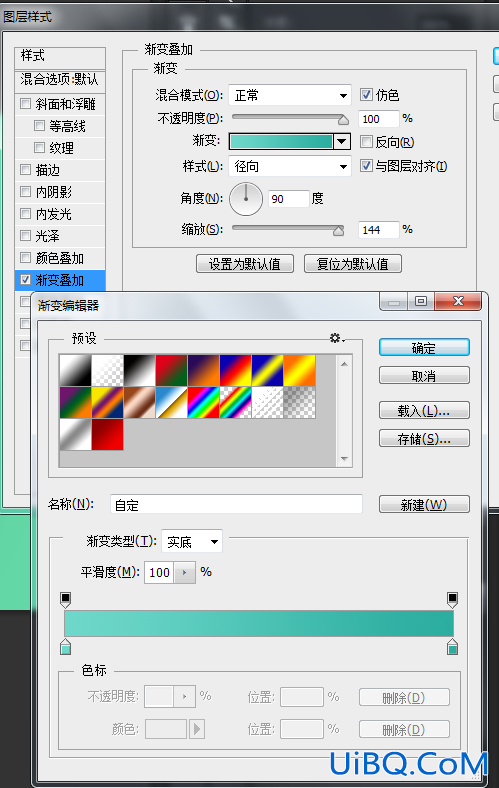Select the orange-yellow-orange gradient preset
499x788 pixels.
300,370
